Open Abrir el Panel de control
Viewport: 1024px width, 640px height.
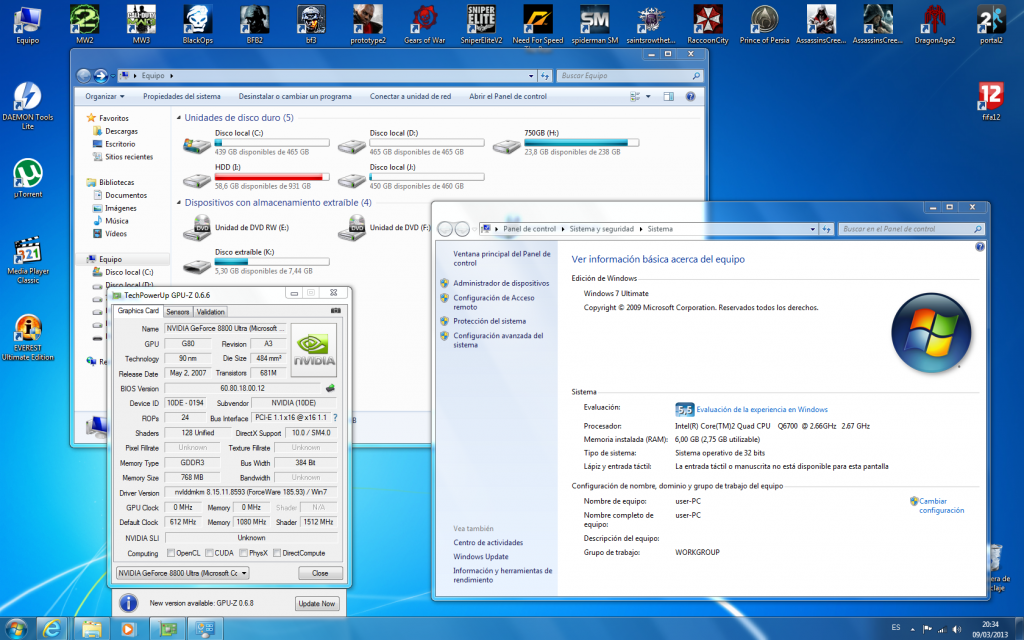tap(508, 97)
